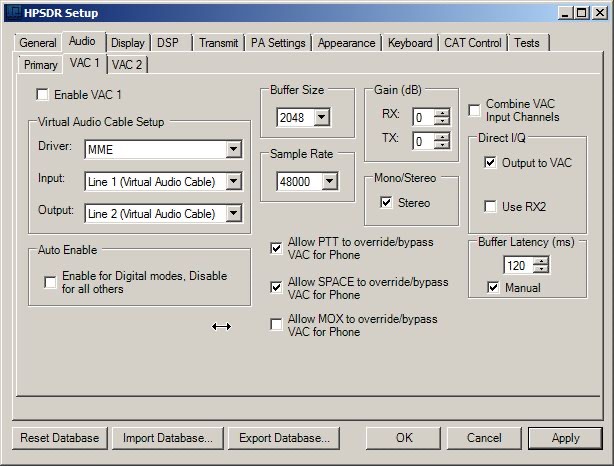Switch to the Tests tab
Image resolution: width=614 pixels, height=466 pixels.
click(x=527, y=43)
